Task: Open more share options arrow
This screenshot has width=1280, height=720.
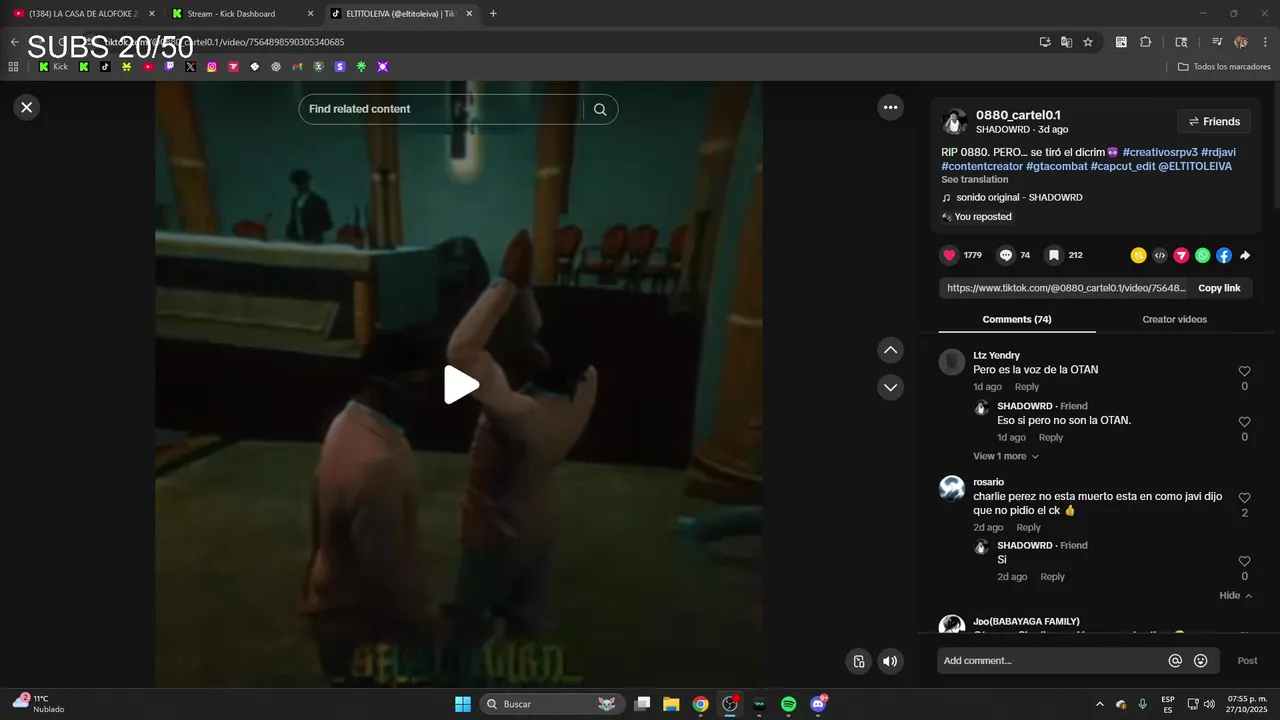Action: coord(1245,255)
